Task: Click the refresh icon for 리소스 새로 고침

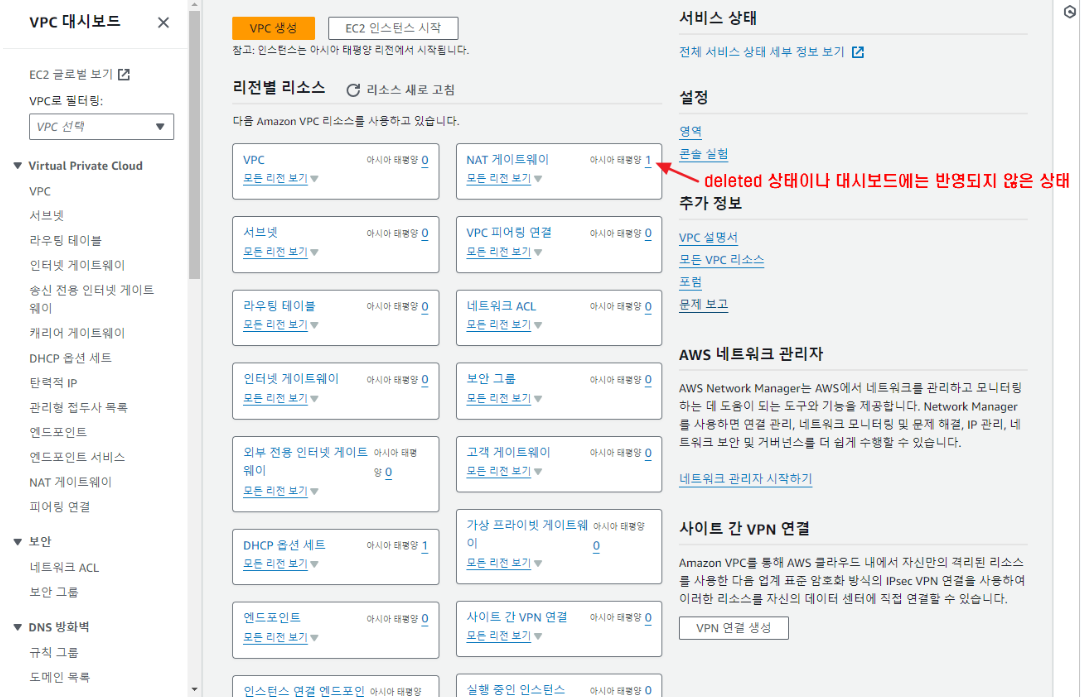Action: point(353,90)
